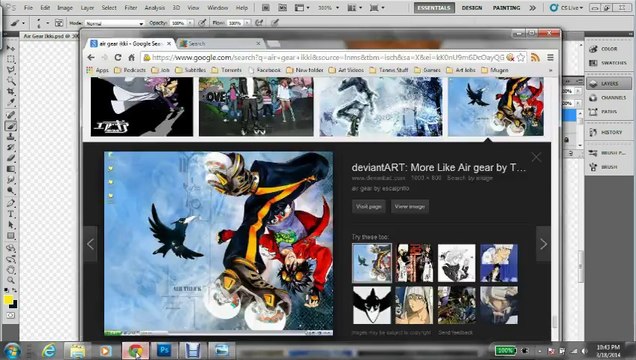Open the History panel
Image resolution: width=636 pixels, height=360 pixels.
608,132
